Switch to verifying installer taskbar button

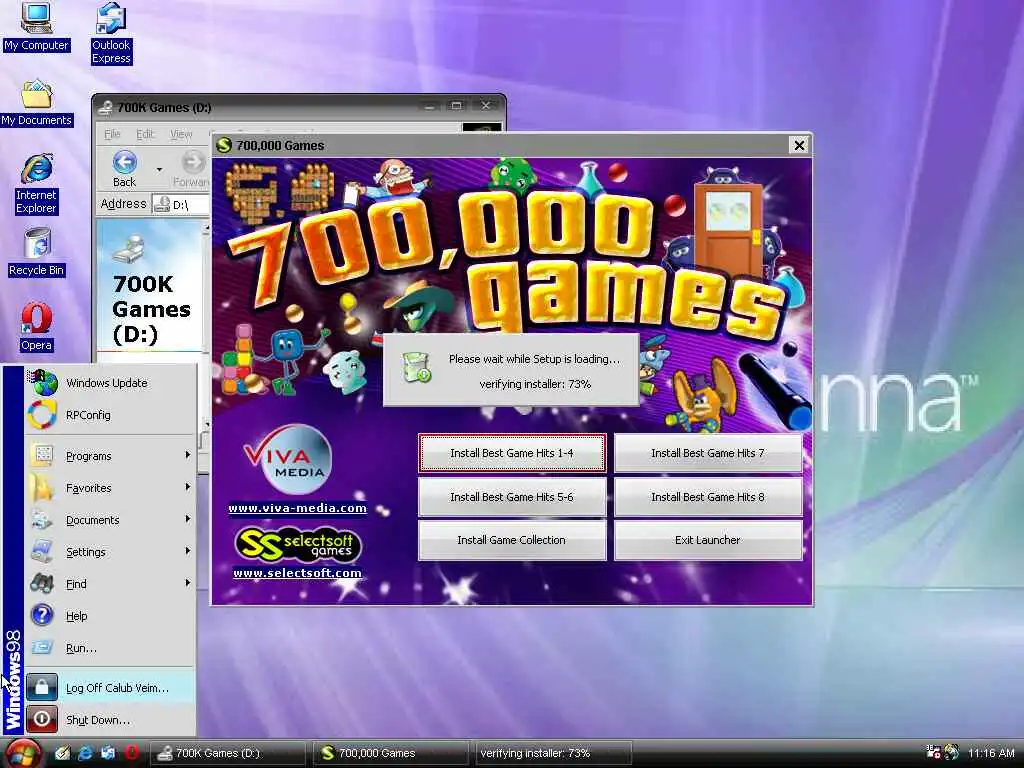[552, 753]
